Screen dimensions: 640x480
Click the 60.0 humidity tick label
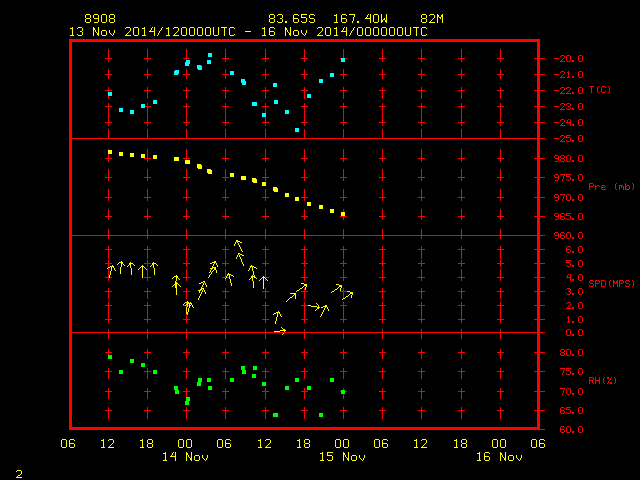pyautogui.click(x=571, y=429)
